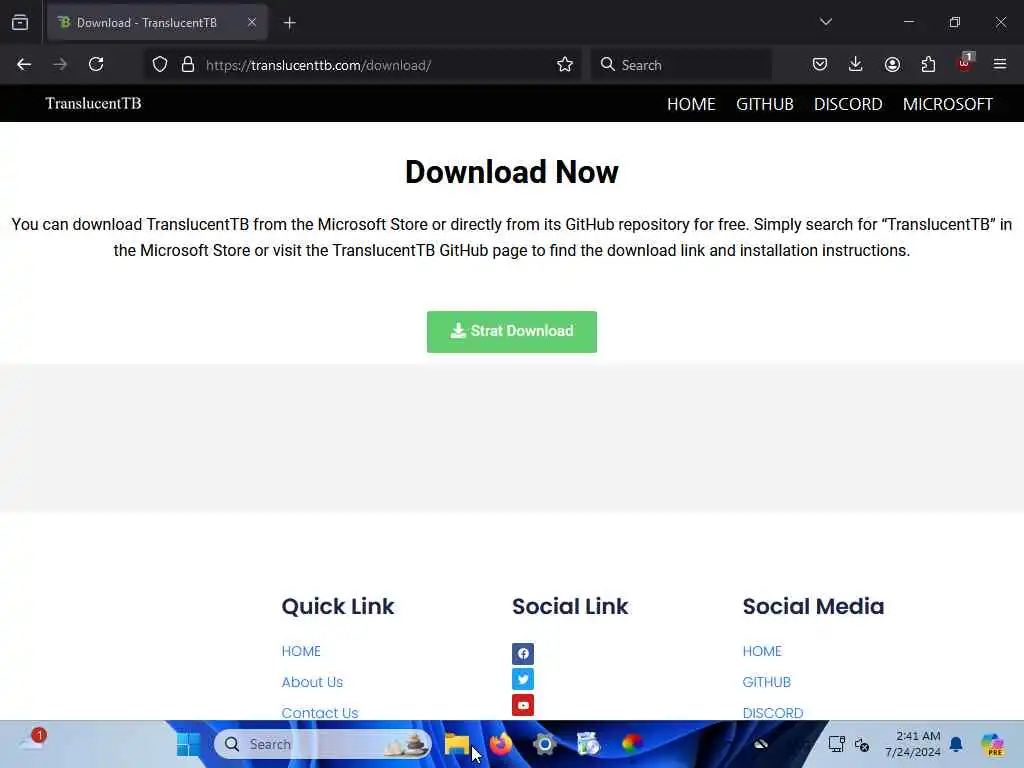Click the site padlock security icon
This screenshot has width=1024, height=768.
point(188,65)
